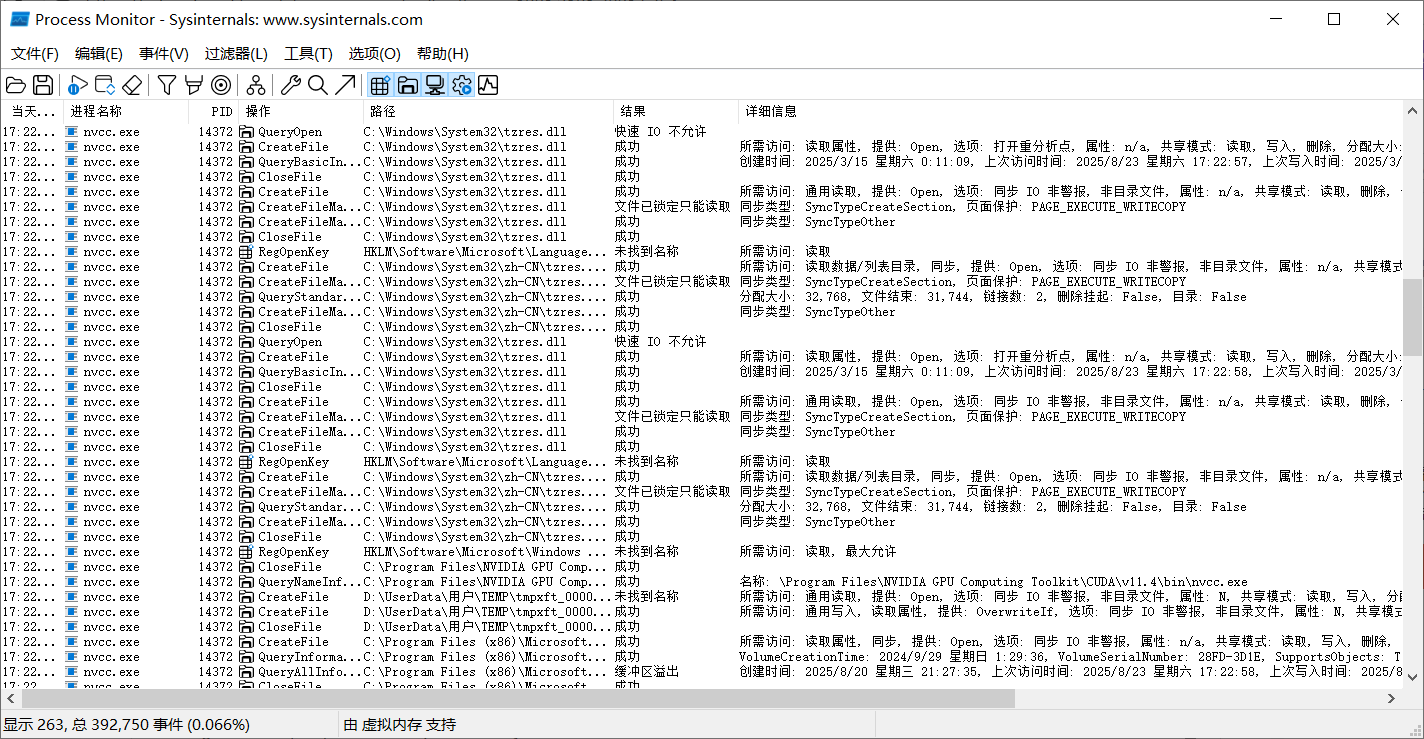Image resolution: width=1424 pixels, height=739 pixels.
Task: Toggle Show Registry Activity icon
Action: pyautogui.click(x=380, y=85)
